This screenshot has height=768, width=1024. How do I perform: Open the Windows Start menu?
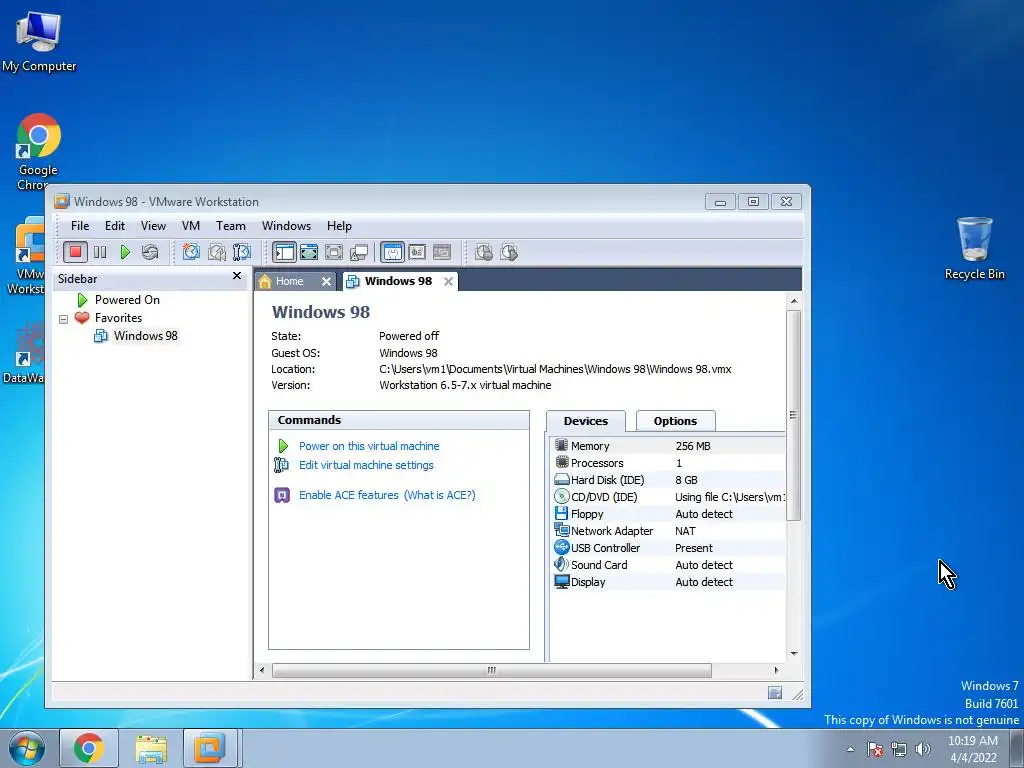[x=26, y=748]
